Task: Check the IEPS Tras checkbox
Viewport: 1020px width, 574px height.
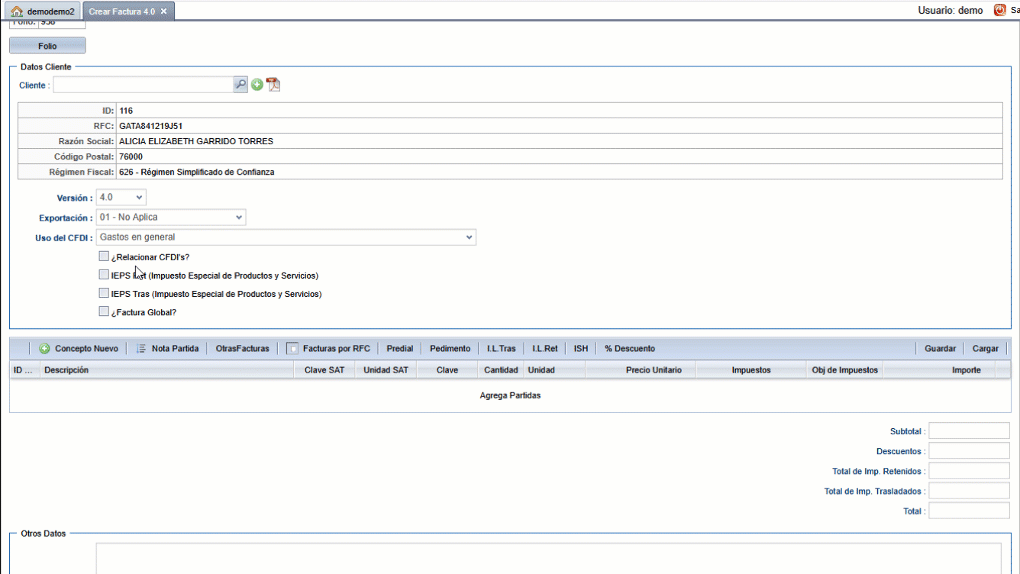Action: (104, 294)
